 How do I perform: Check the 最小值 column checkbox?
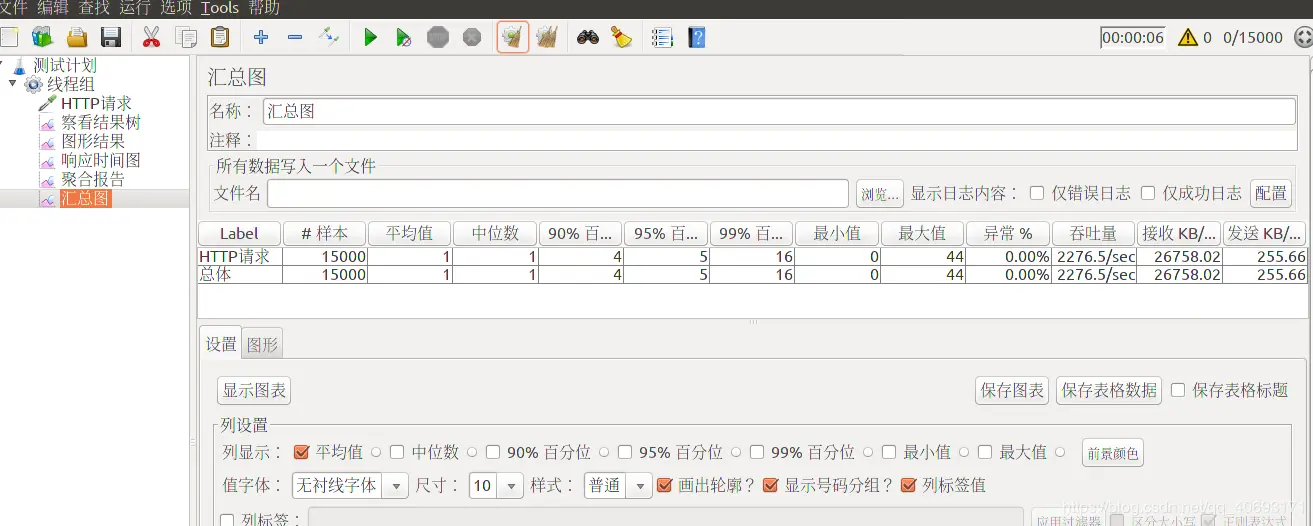tap(889, 452)
